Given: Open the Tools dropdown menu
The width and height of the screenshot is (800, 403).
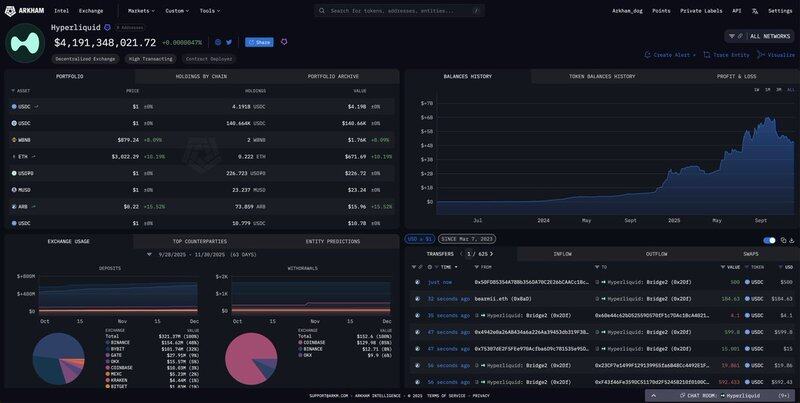Looking at the screenshot, I should coord(210,10).
